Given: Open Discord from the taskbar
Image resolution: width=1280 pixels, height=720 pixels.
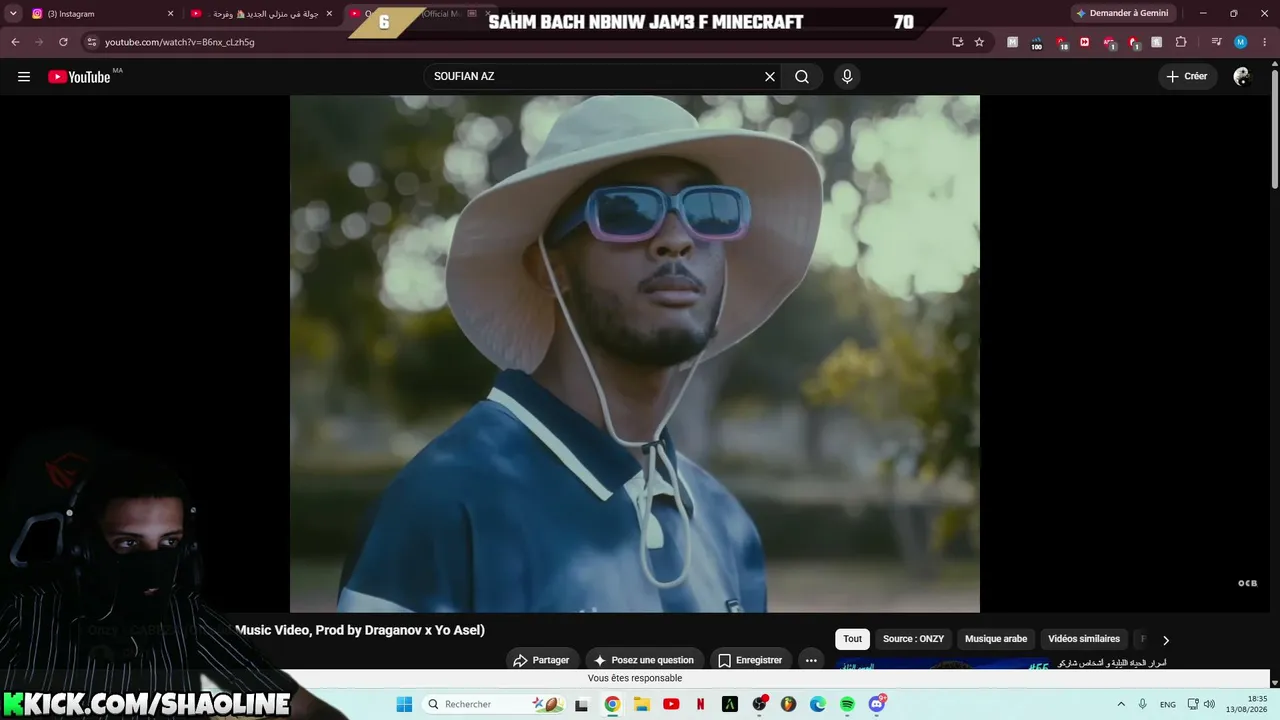Looking at the screenshot, I should (877, 704).
